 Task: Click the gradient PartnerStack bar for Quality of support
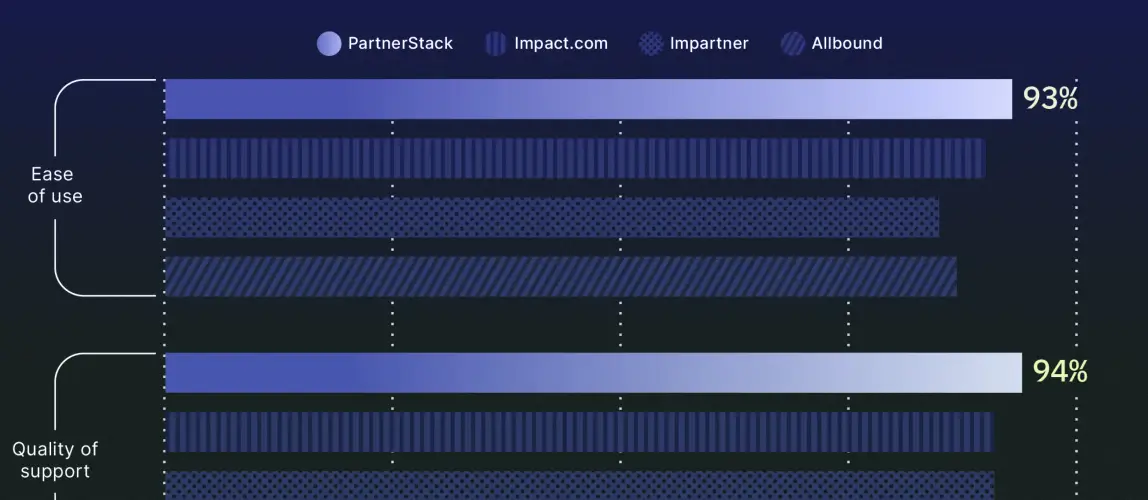593,373
